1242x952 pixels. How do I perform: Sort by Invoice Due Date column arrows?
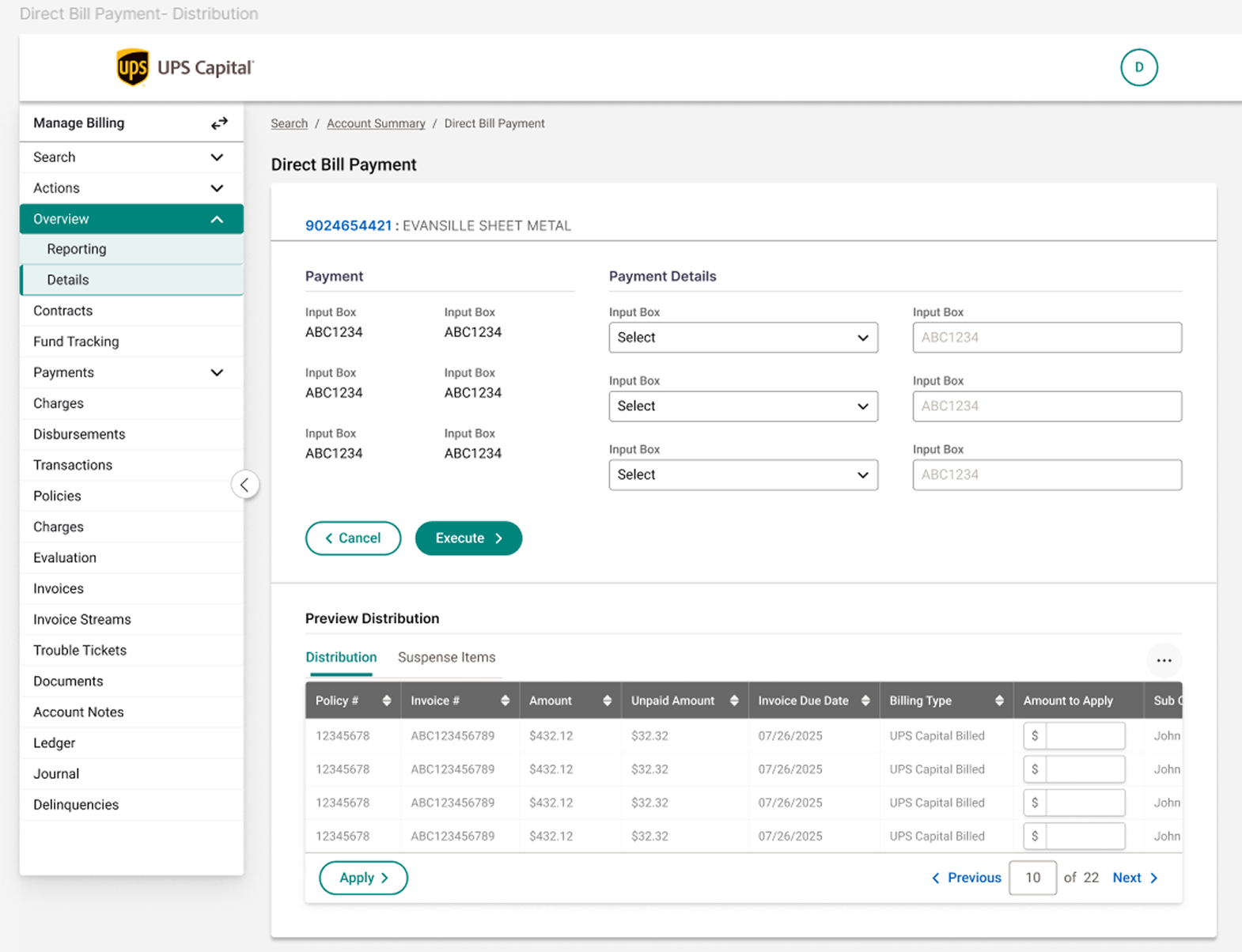click(x=865, y=701)
